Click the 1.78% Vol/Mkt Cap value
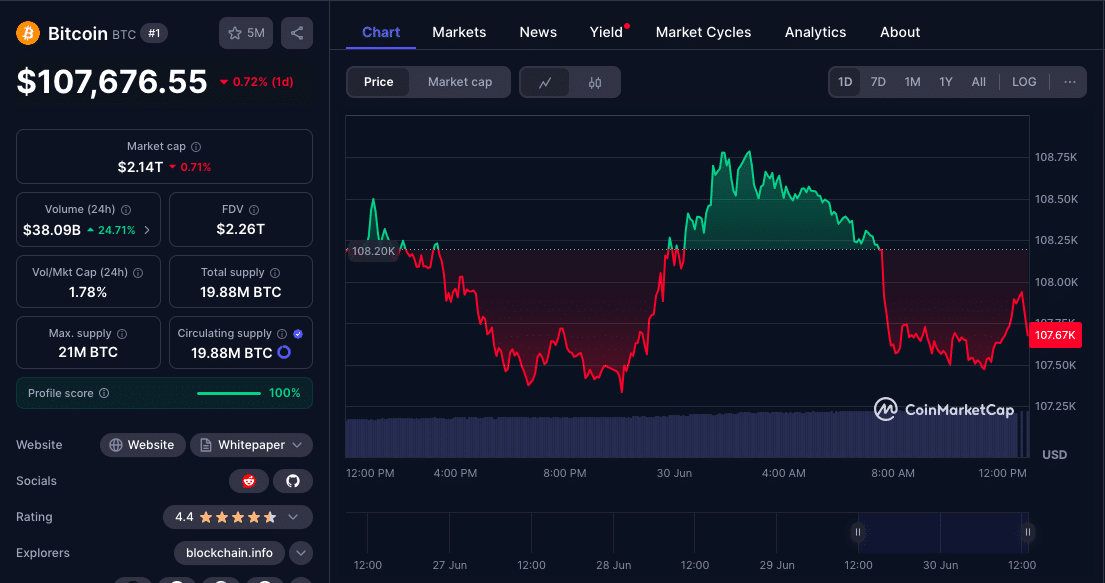Viewport: 1105px width, 583px height. (87, 292)
